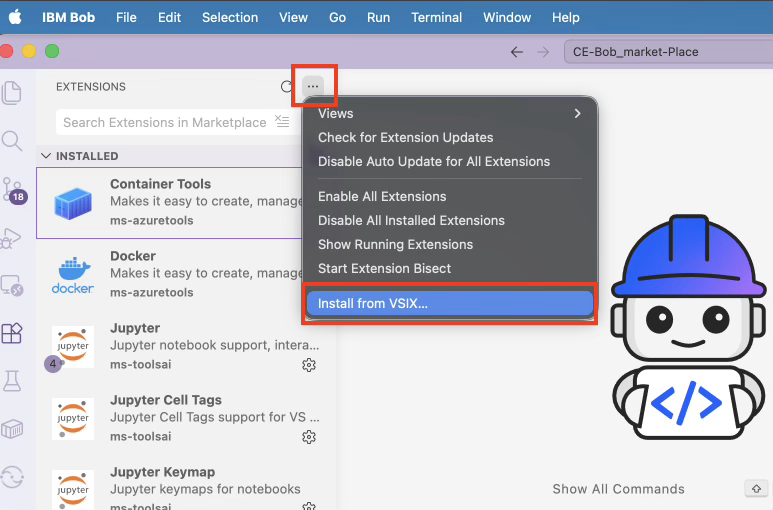Select Check for Extension Updates

click(x=405, y=137)
